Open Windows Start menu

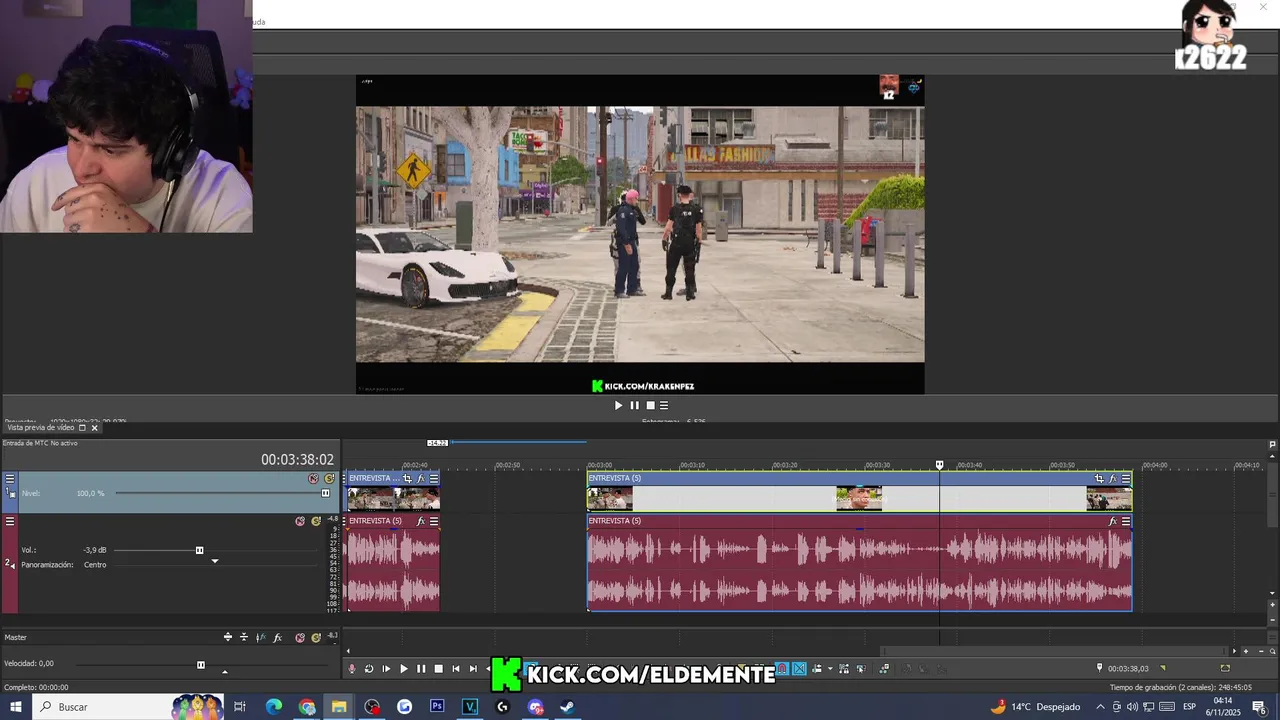click(x=15, y=707)
